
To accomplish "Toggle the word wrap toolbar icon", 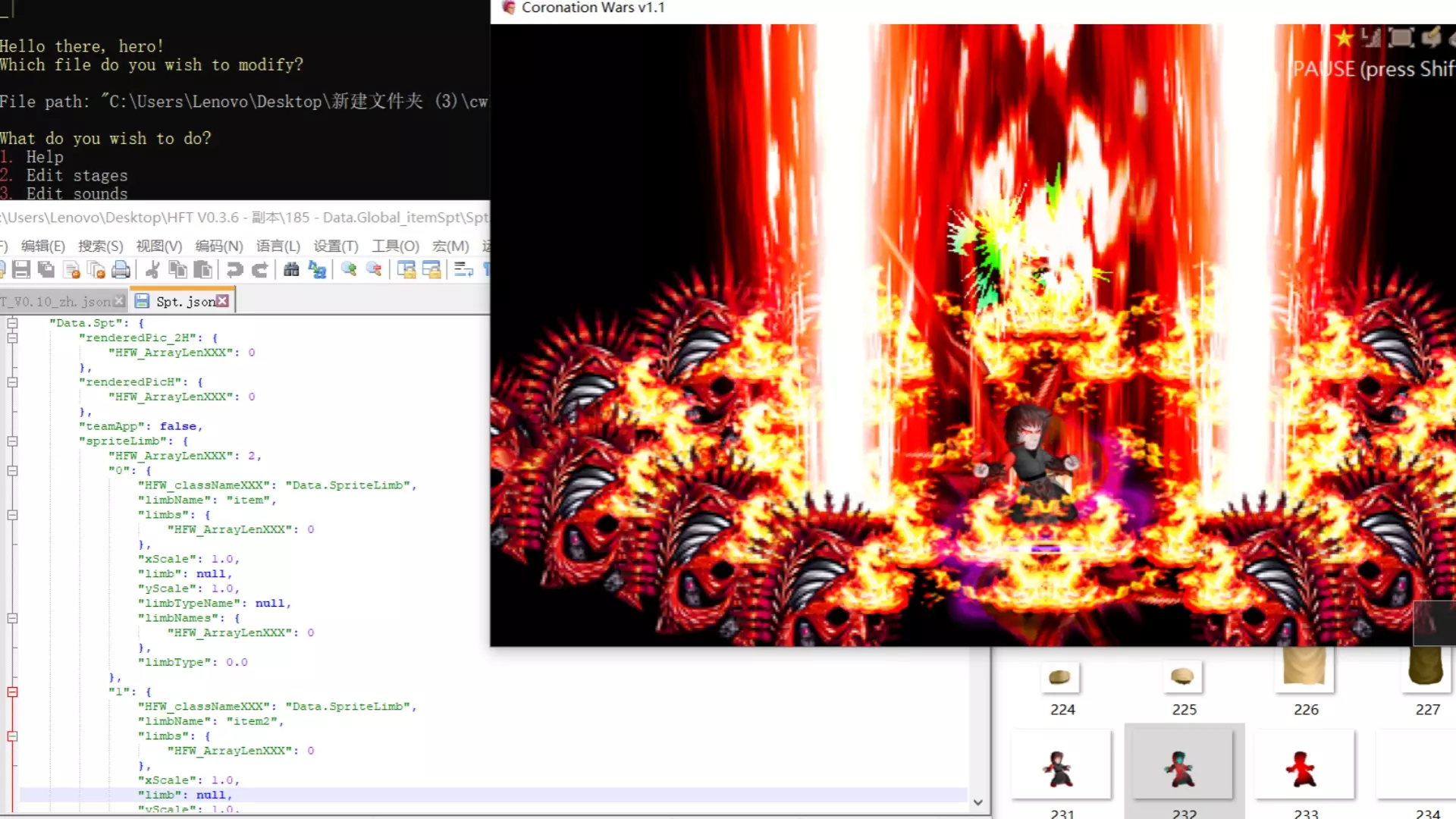I will coord(463,269).
